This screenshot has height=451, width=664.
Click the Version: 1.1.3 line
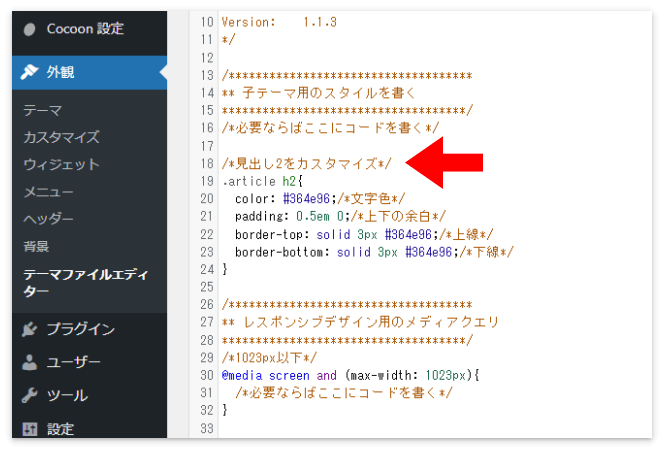click(x=279, y=22)
